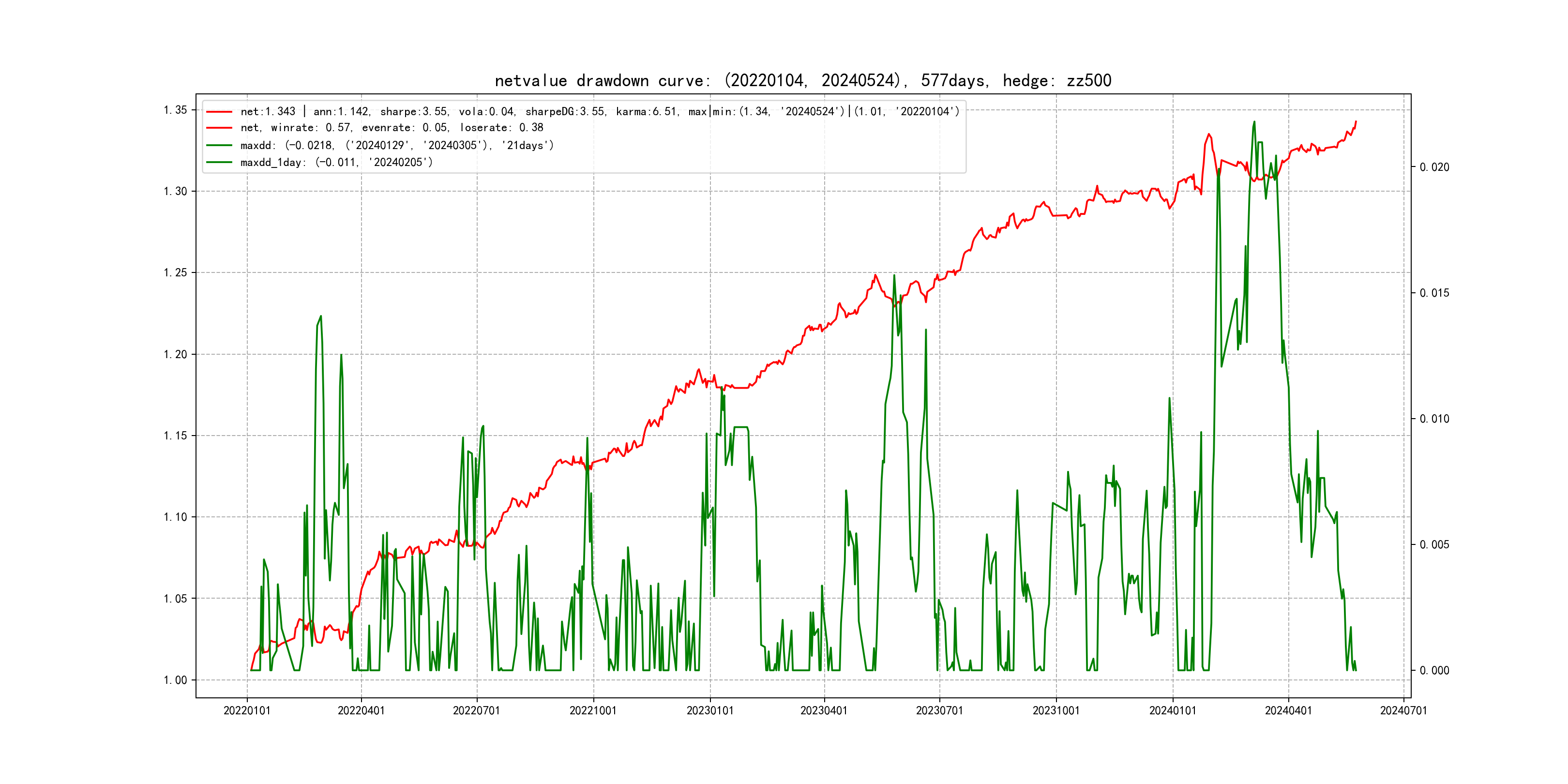Click the 20231001 x-axis label
This screenshot has width=1568, height=784.
(1055, 711)
